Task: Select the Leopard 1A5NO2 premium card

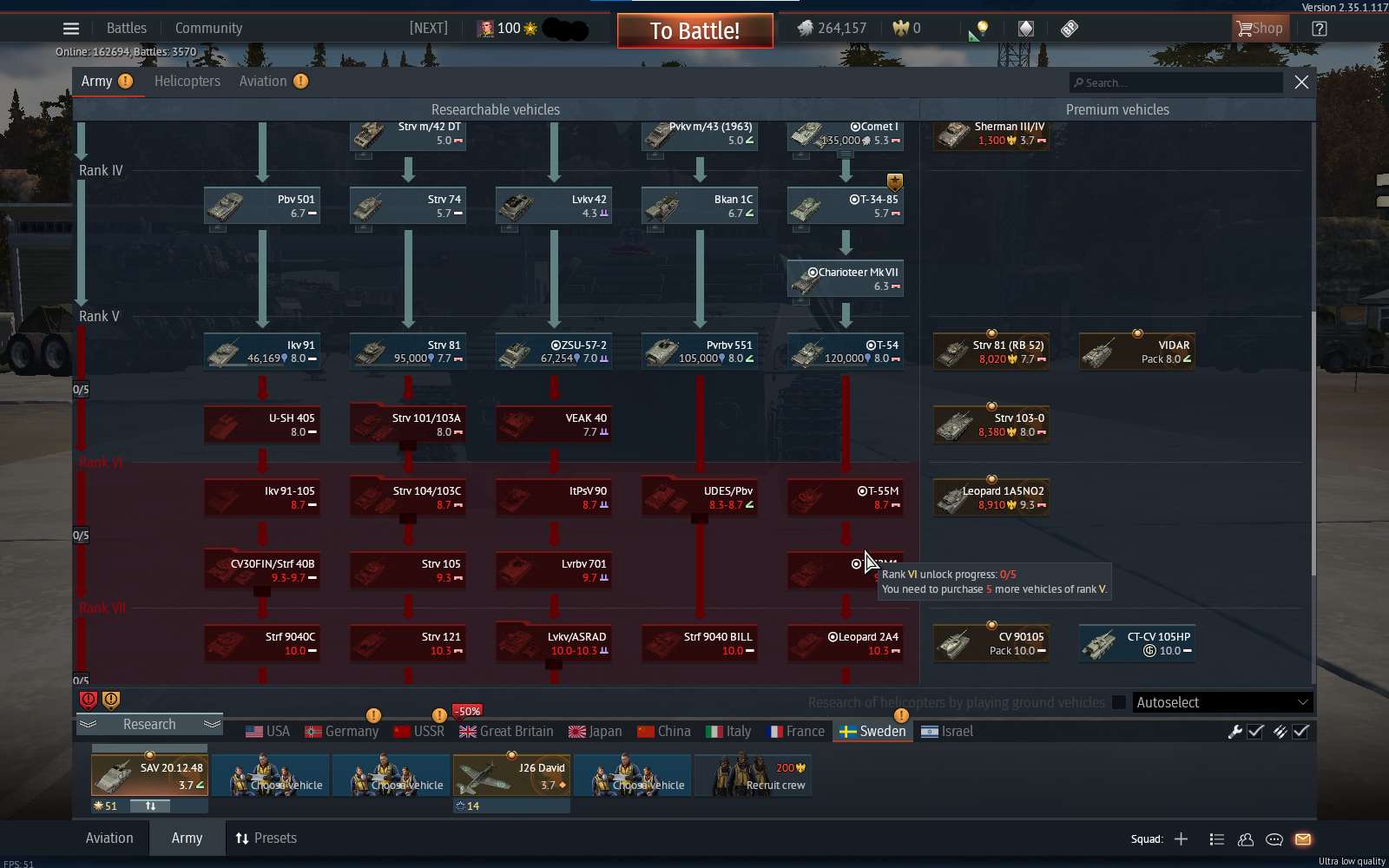Action: pos(991,498)
